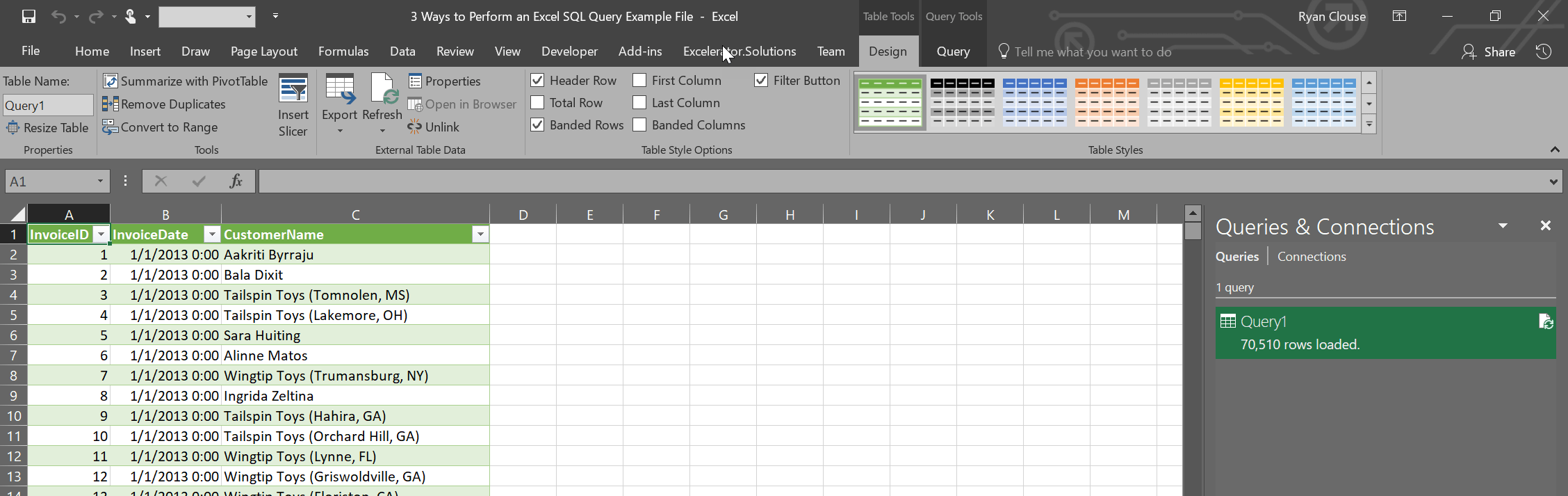Click Tell me what you want to do box
Screen dimensions: 1568x496
(1093, 51)
